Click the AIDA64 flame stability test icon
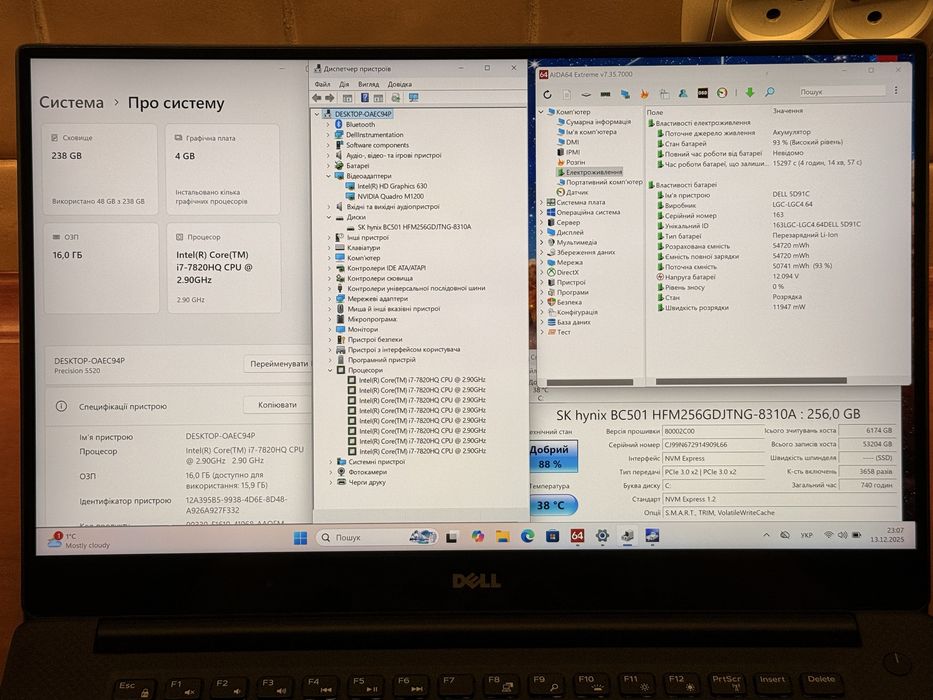Screen dimensions: 933x700 tap(644, 94)
